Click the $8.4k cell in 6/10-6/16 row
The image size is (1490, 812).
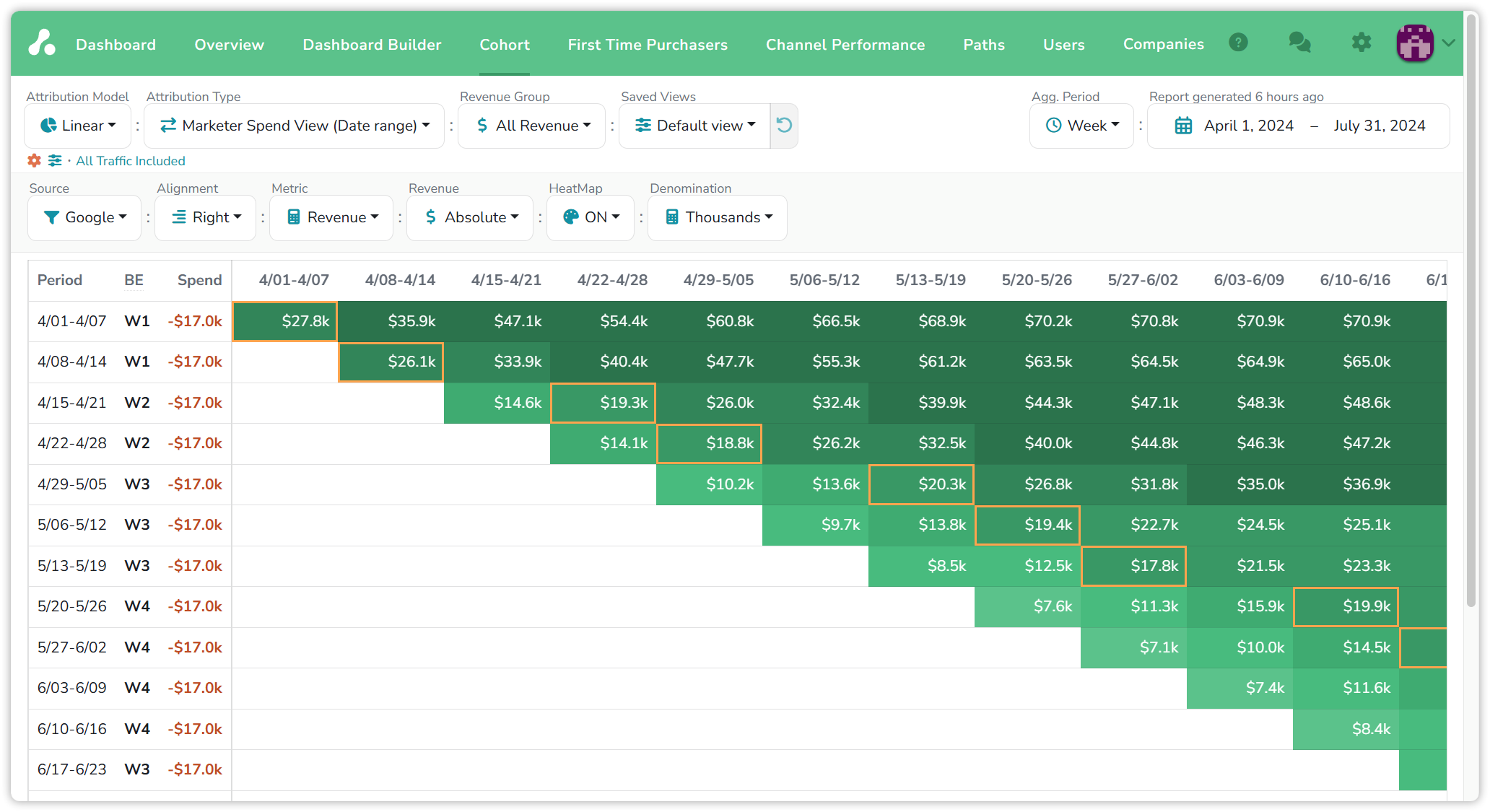1346,729
